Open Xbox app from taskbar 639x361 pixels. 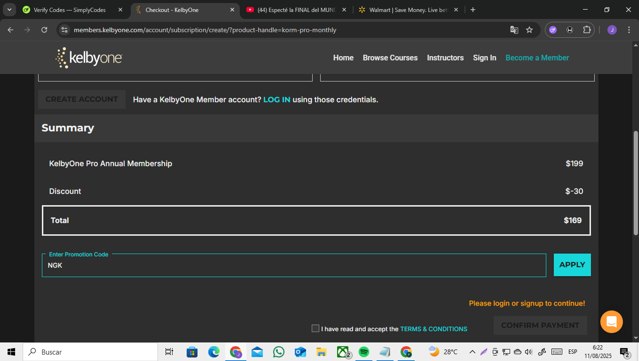click(x=343, y=352)
